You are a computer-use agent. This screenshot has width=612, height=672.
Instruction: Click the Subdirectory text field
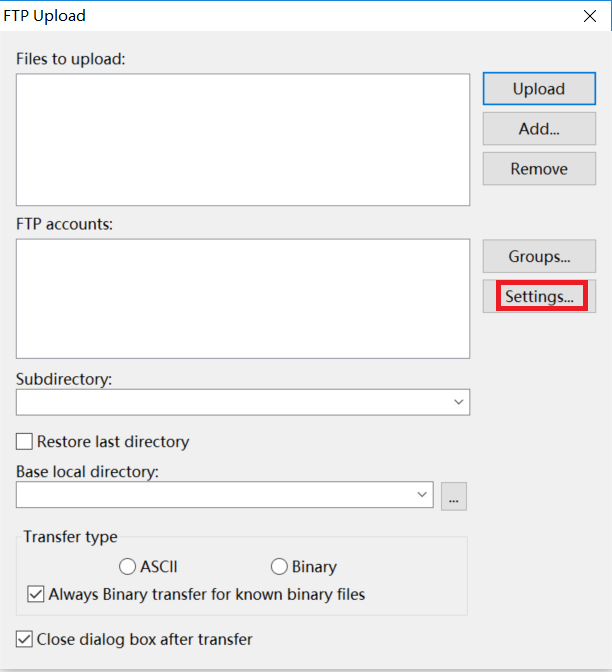(x=232, y=402)
